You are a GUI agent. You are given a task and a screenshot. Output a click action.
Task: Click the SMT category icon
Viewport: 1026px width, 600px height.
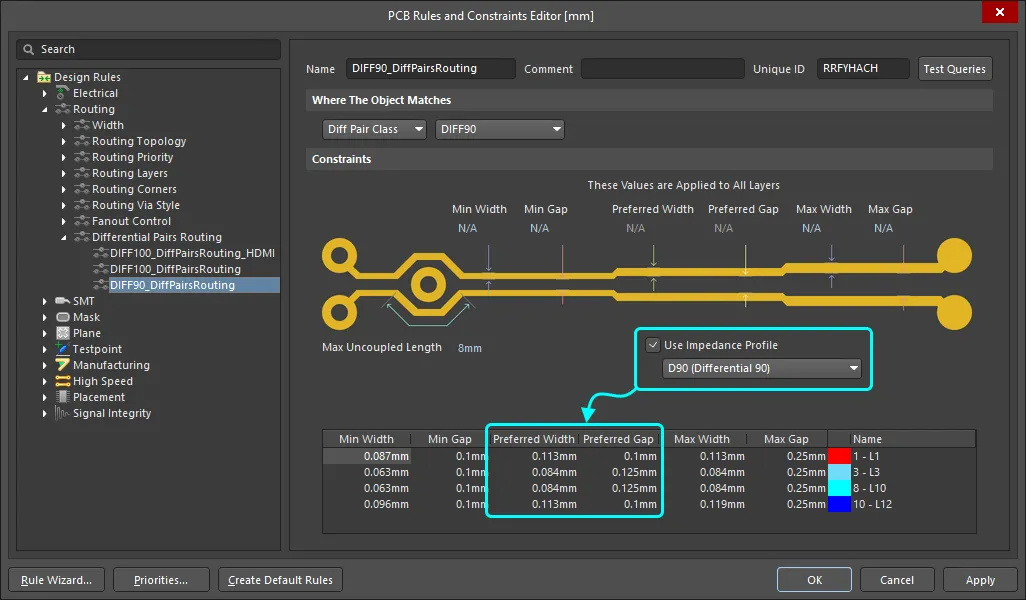coord(63,301)
